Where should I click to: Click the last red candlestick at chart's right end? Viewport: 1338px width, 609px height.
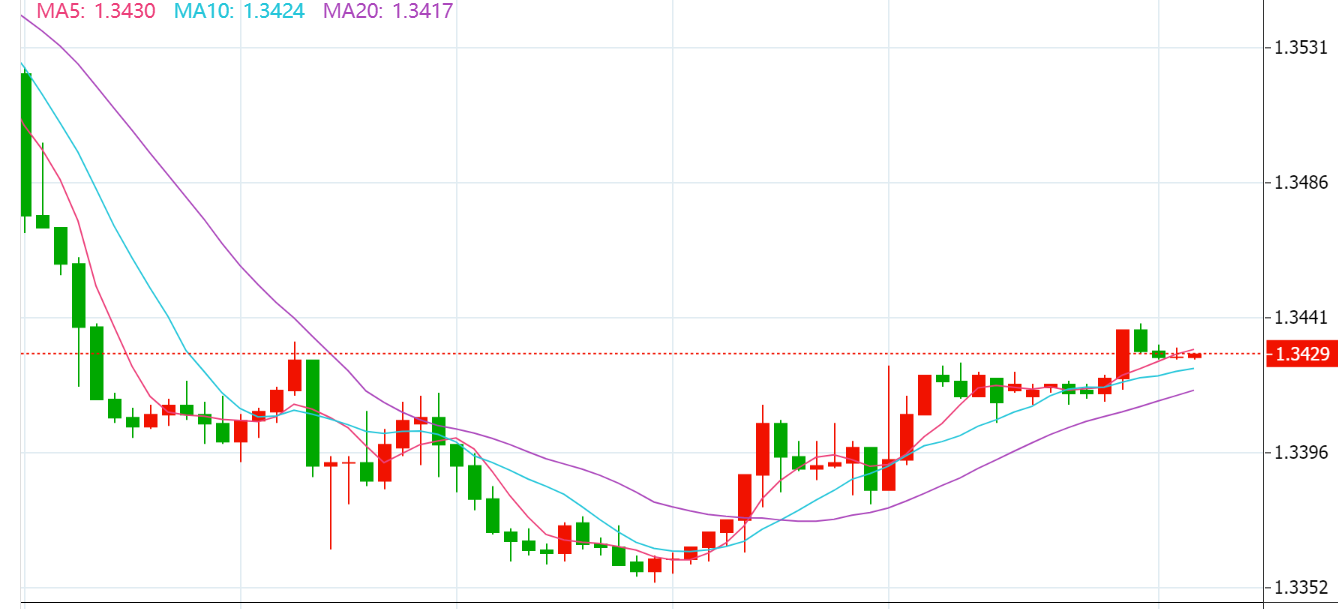tap(1194, 355)
